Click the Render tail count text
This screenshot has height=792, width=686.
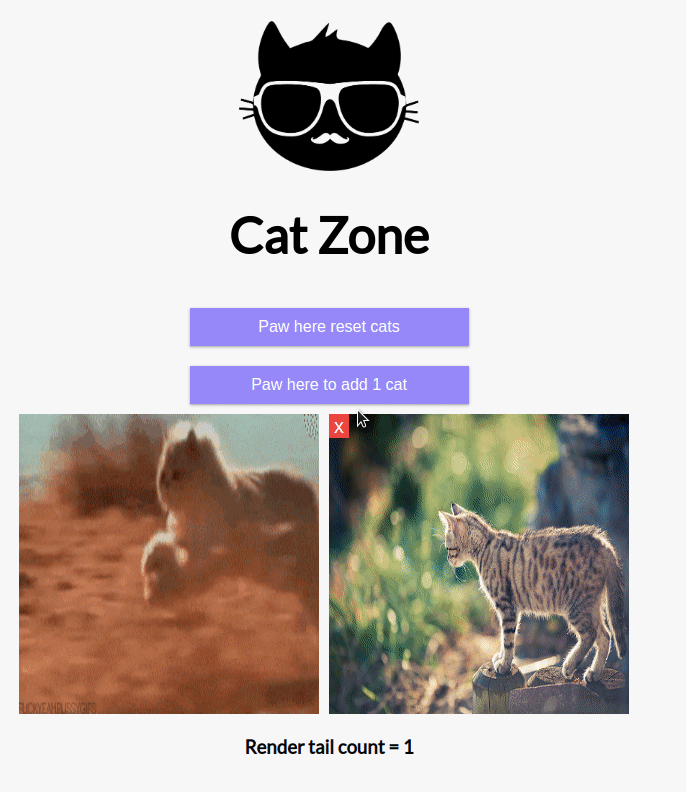pos(329,747)
